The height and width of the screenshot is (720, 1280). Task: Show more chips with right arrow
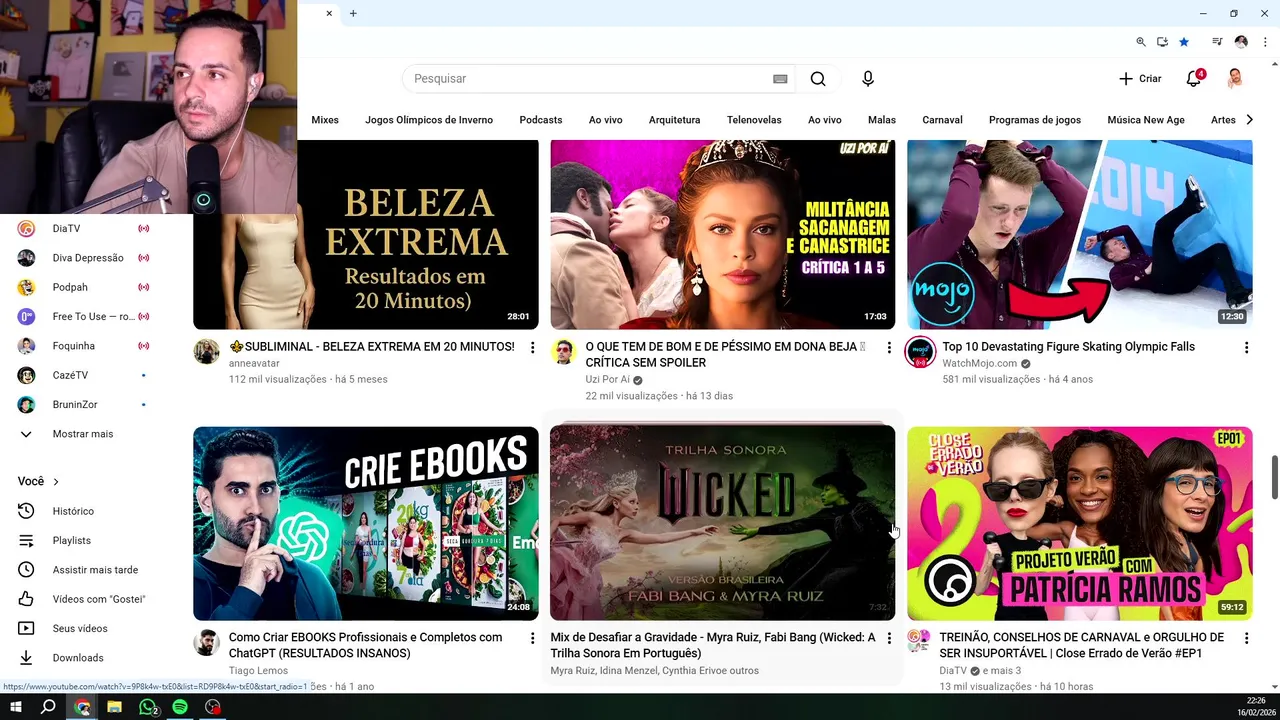coord(1249,120)
